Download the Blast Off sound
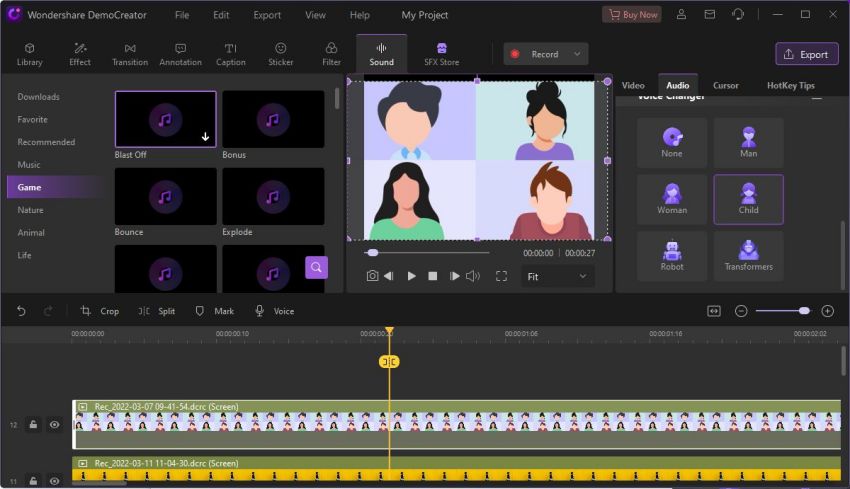This screenshot has height=489, width=850. 205,137
